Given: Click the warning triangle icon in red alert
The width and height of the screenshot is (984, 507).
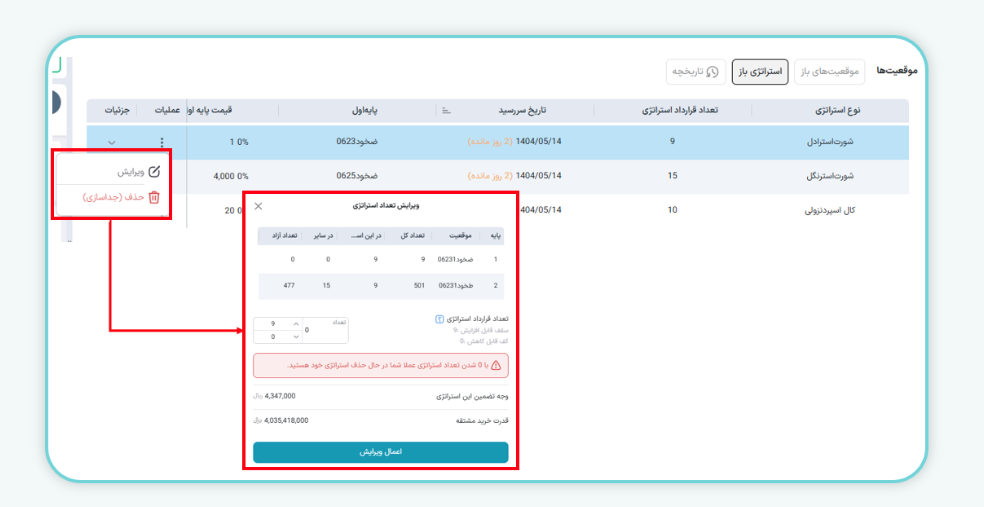Looking at the screenshot, I should click(x=496, y=365).
